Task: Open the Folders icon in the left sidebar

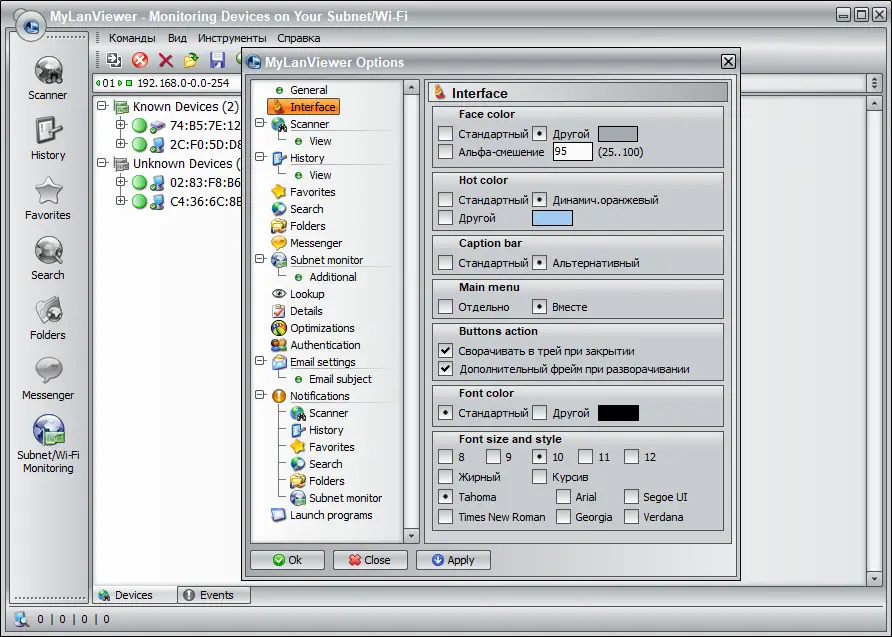Action: 48,311
